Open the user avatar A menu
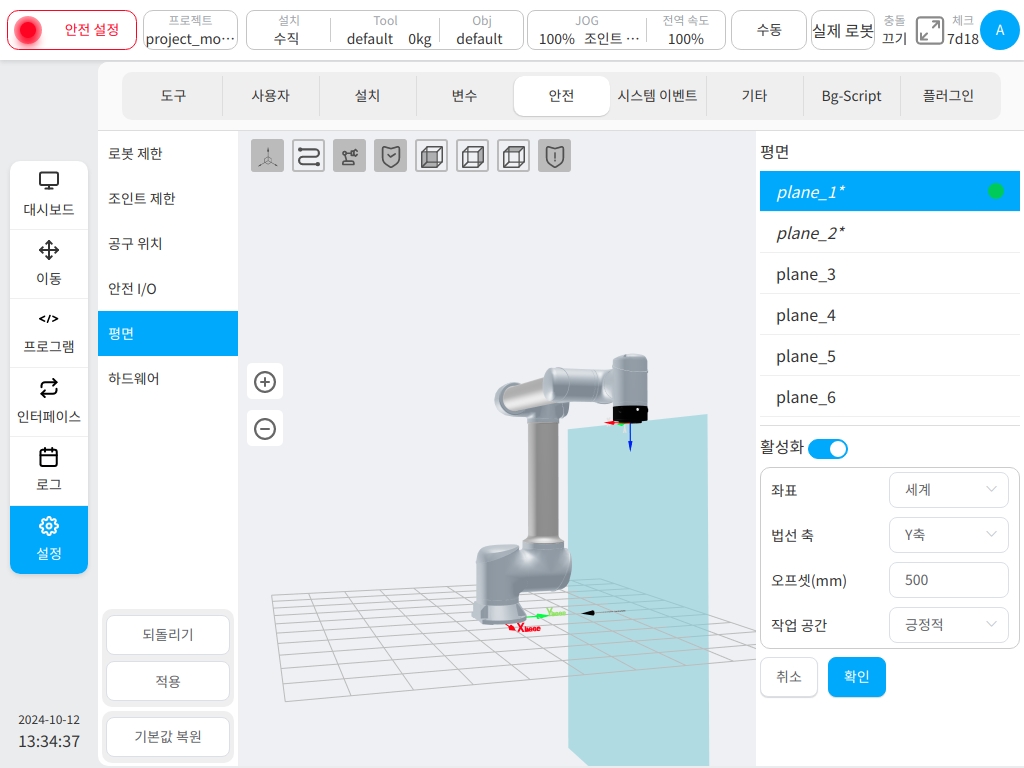The image size is (1024, 768). click(1000, 30)
